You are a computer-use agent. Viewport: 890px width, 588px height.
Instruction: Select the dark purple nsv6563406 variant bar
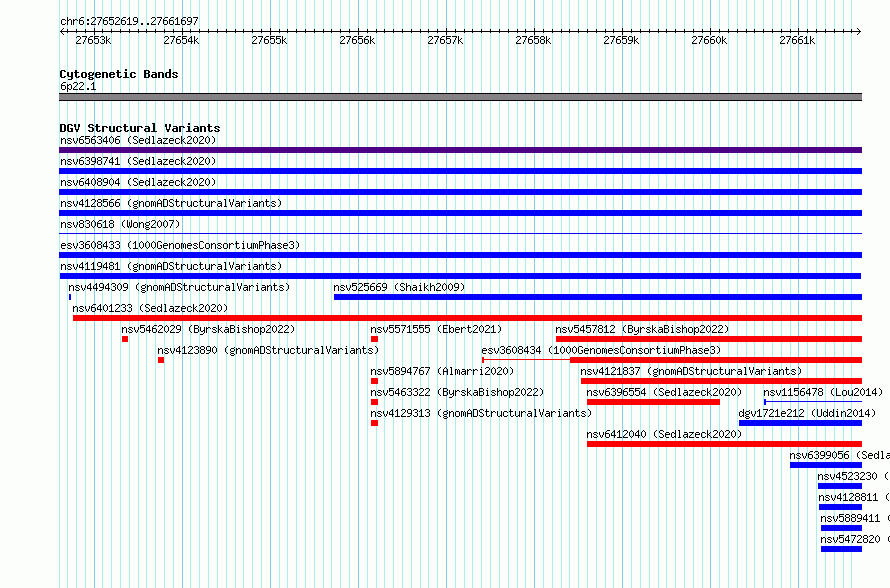point(460,150)
